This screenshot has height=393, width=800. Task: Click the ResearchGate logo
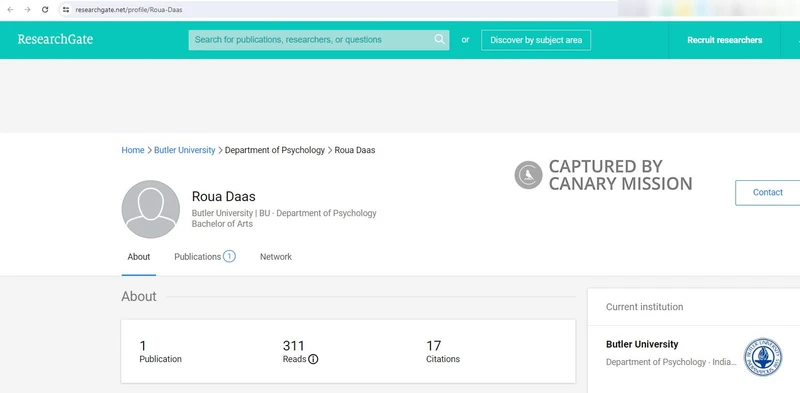[55, 39]
